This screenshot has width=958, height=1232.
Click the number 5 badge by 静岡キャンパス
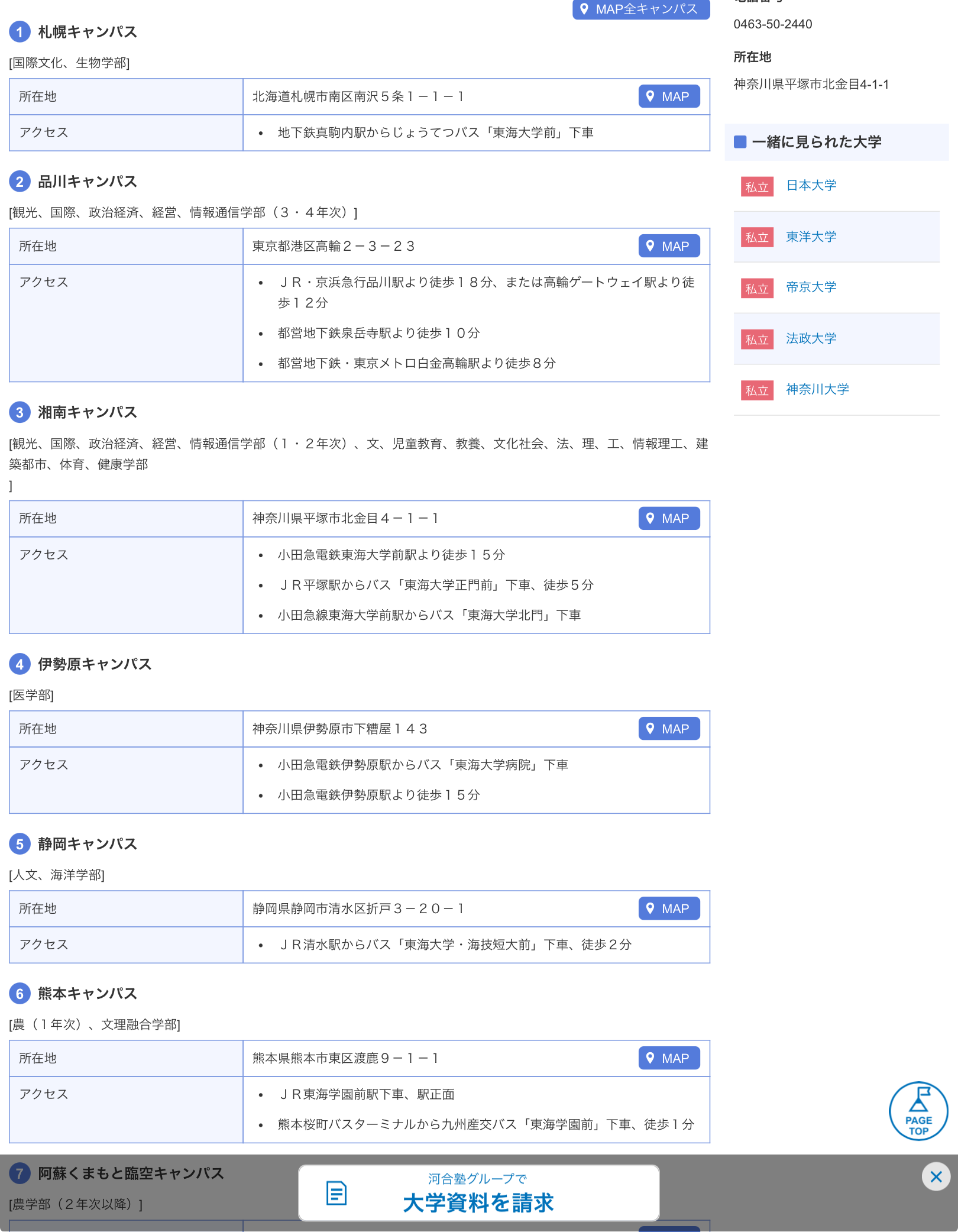click(x=20, y=844)
